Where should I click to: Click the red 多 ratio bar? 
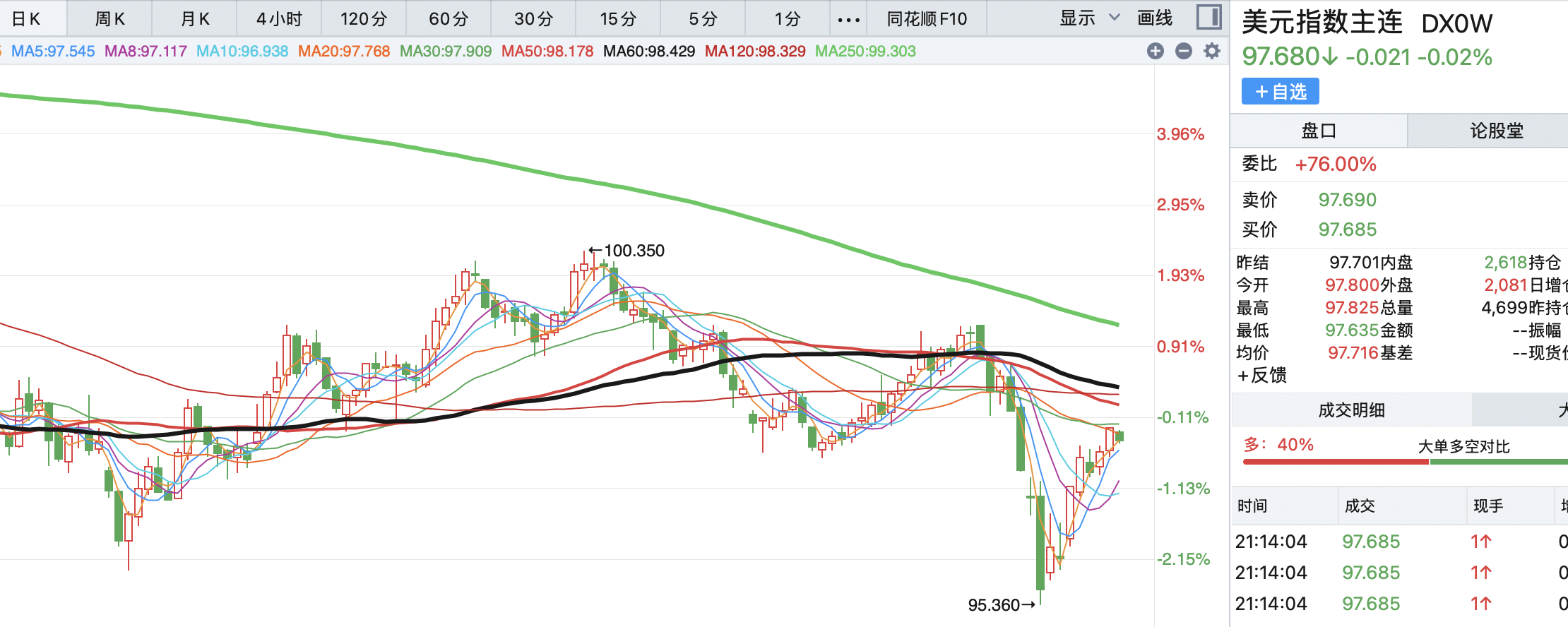point(1335,462)
